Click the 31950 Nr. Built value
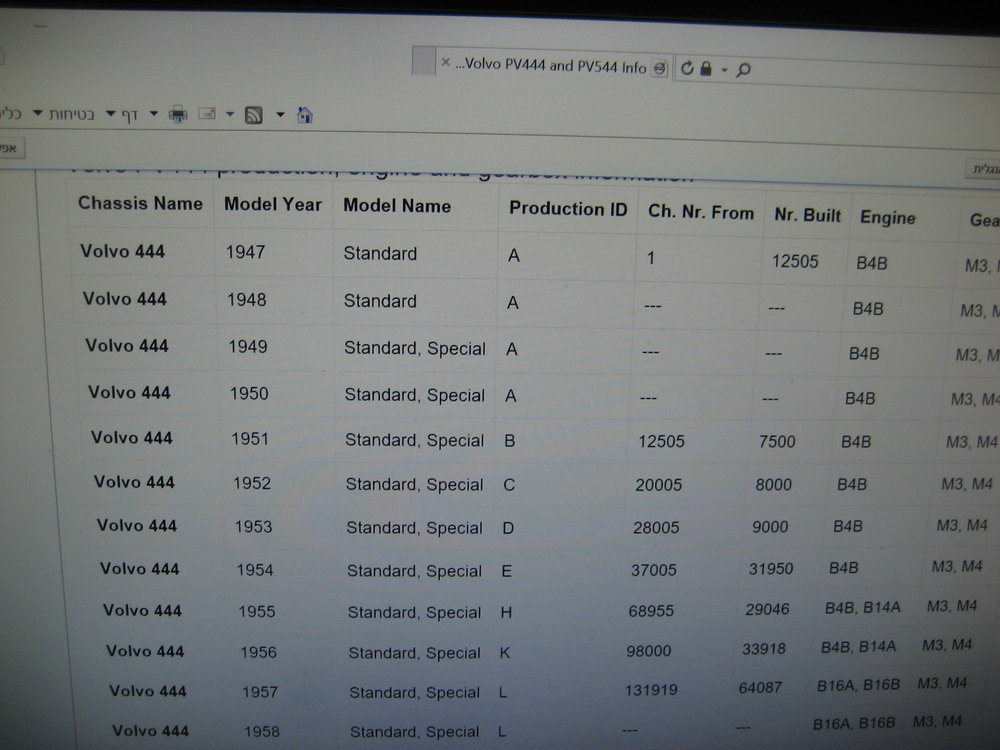The width and height of the screenshot is (1000, 750). (x=771, y=568)
